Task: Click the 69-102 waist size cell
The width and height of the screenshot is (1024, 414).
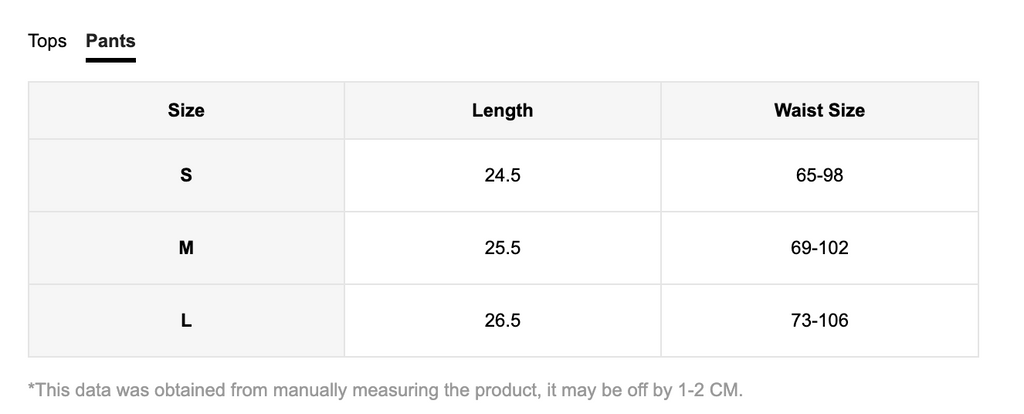Action: tap(820, 248)
